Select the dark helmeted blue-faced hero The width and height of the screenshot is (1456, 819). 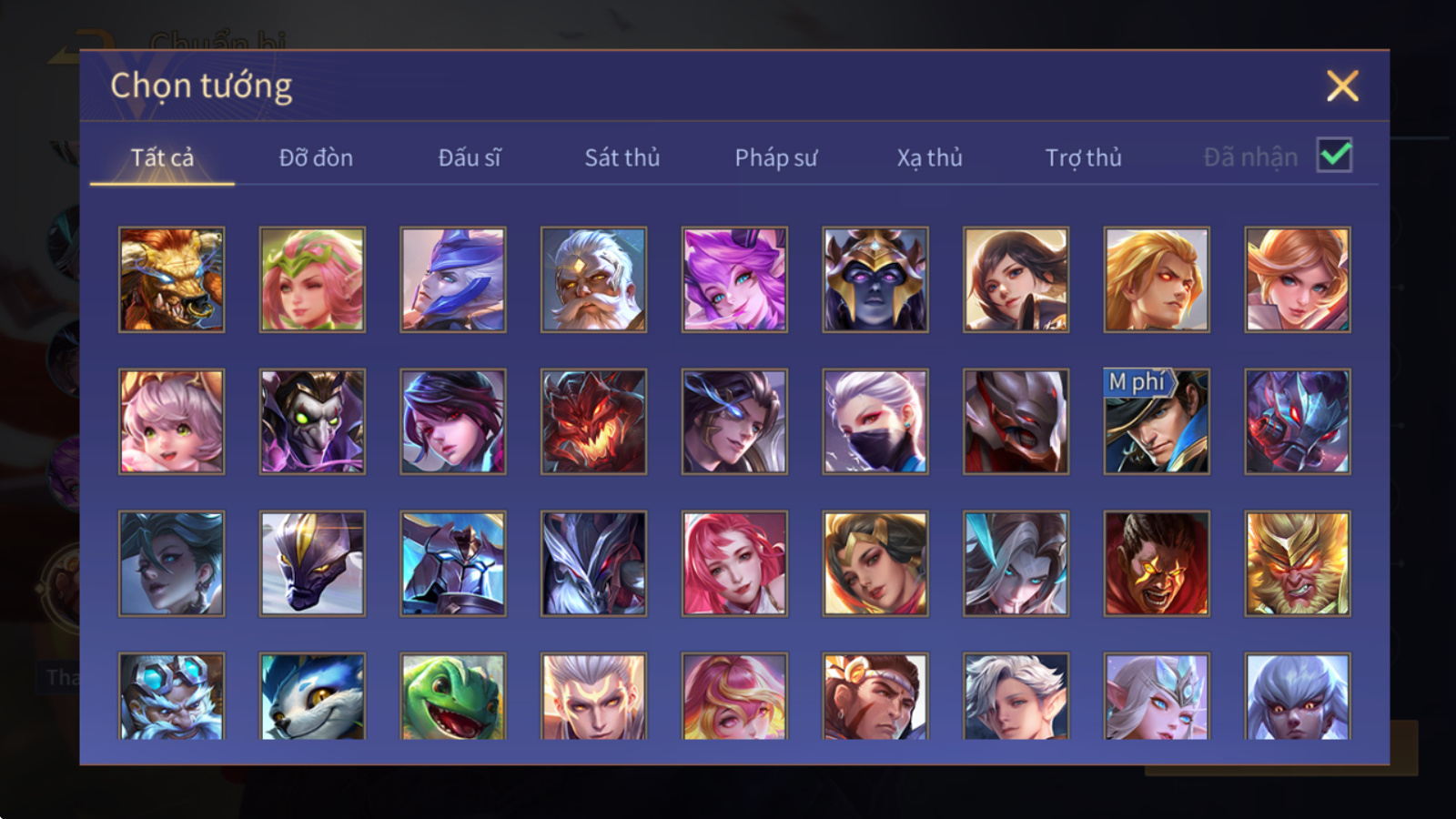pos(875,279)
